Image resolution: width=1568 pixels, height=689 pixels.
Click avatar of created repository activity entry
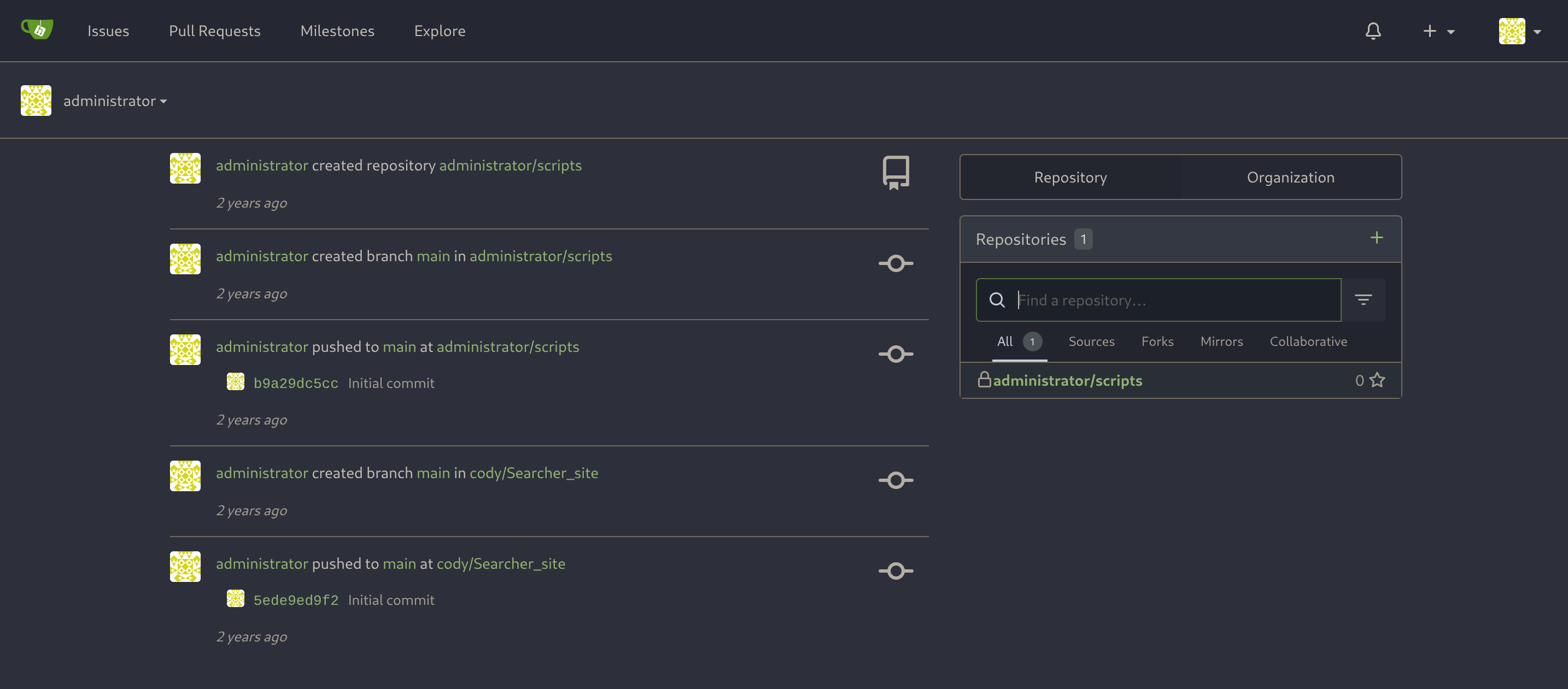pos(185,168)
